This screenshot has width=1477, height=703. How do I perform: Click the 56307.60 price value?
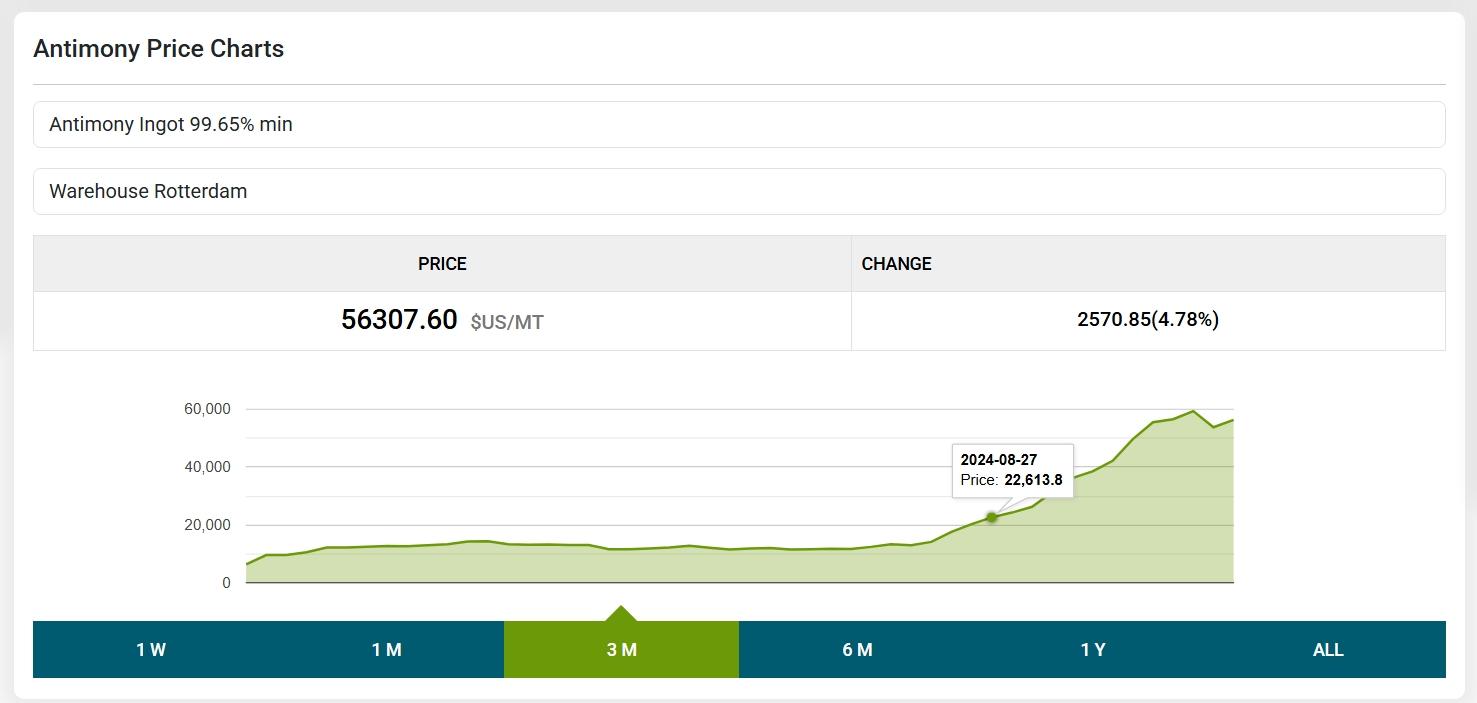tap(399, 320)
